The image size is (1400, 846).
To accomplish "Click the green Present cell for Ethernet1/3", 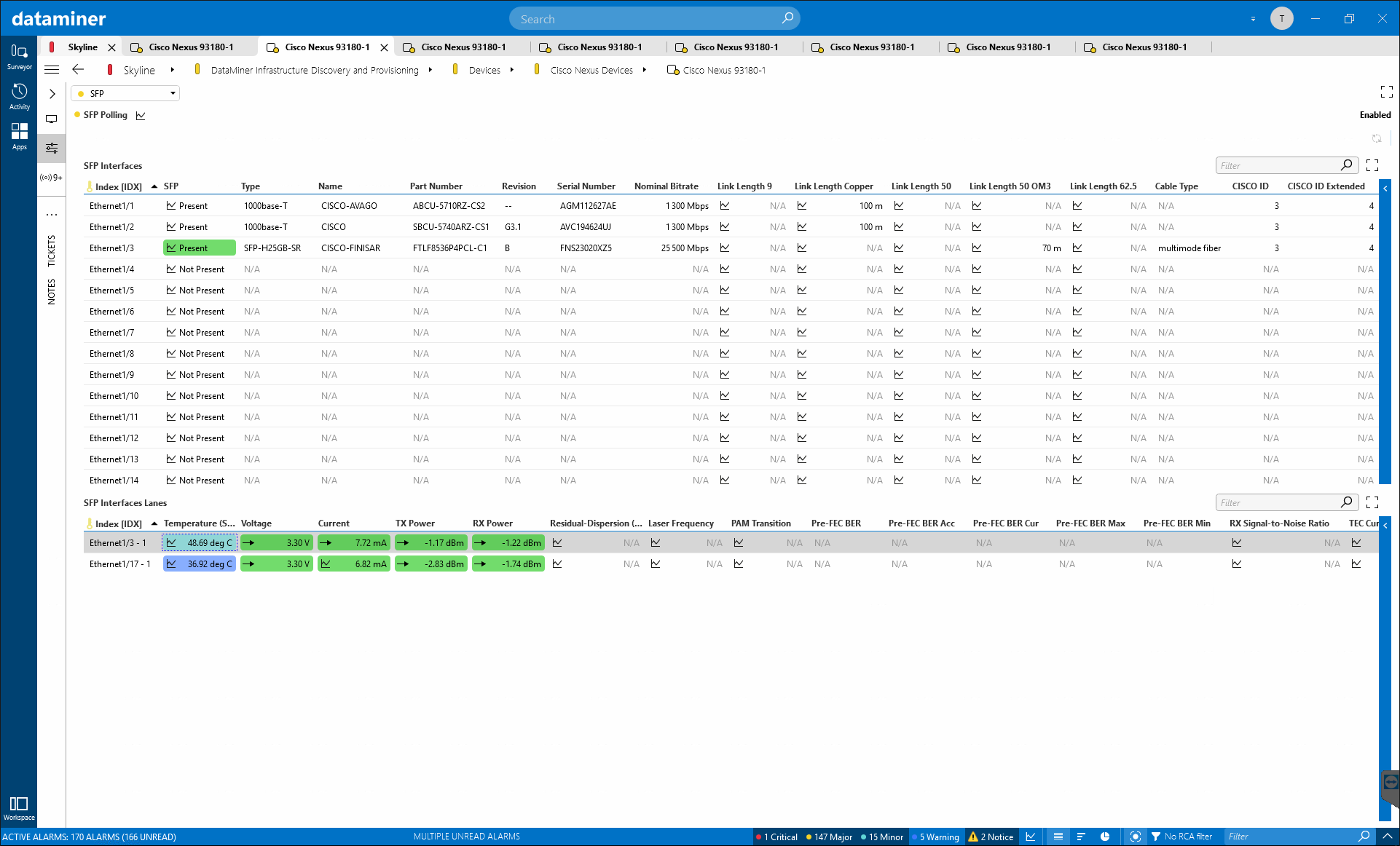I will 199,248.
